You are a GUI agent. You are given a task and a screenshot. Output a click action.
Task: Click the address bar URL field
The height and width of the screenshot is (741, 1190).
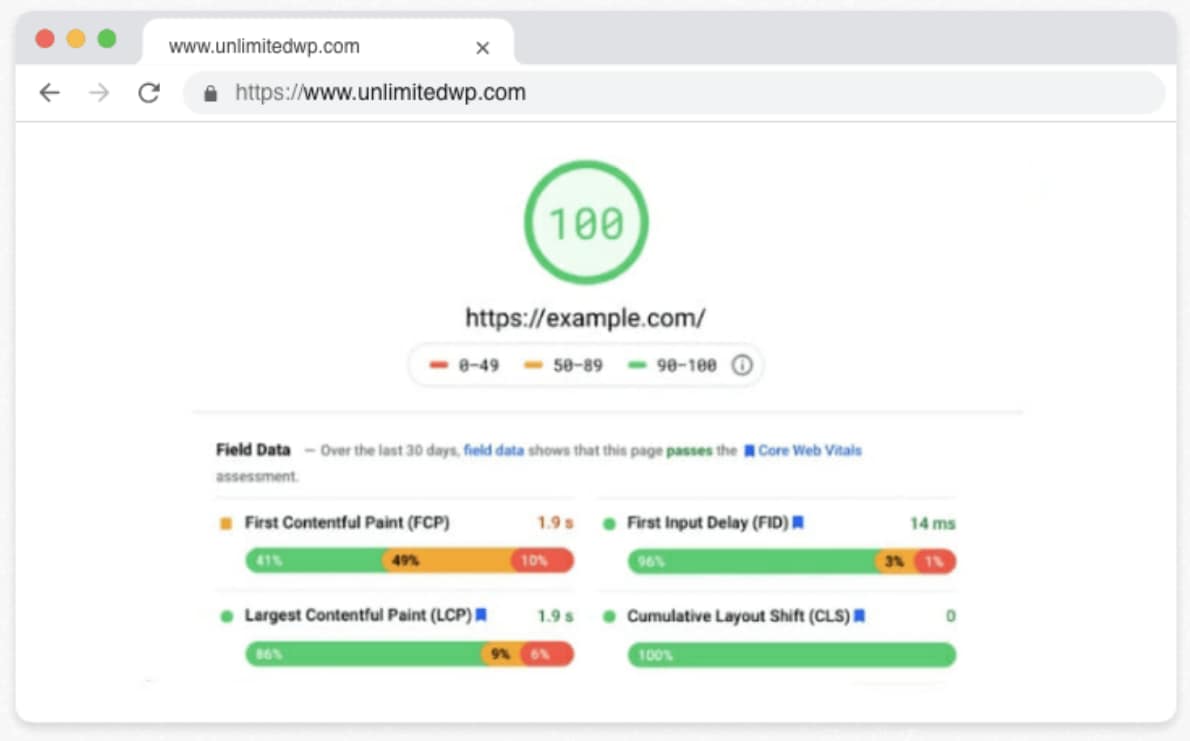click(674, 93)
